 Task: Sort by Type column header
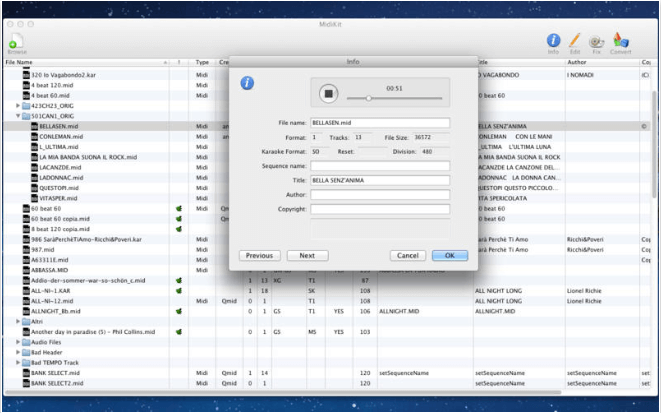(x=202, y=62)
